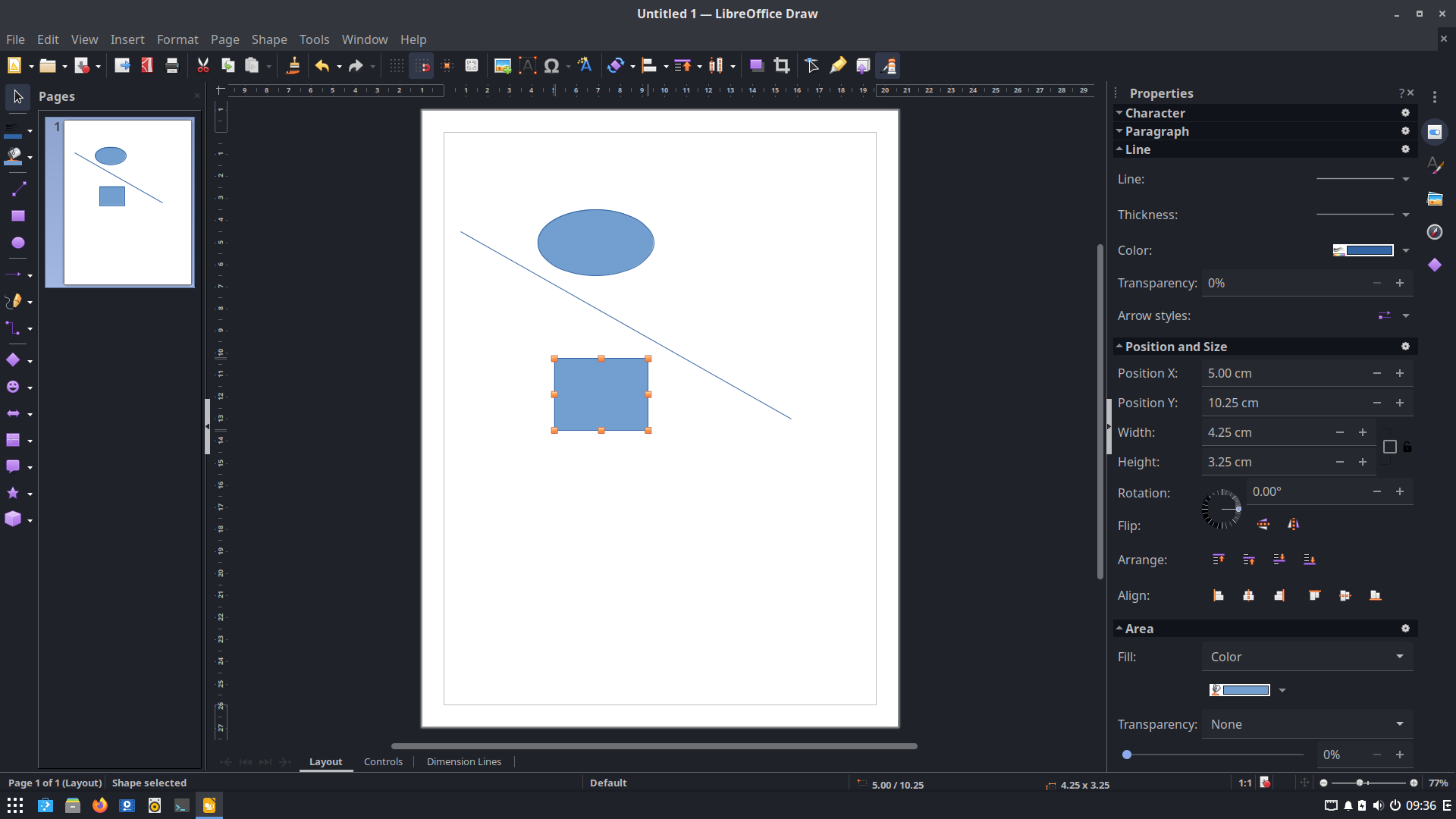
Task: Select the Ellipse tool in the drawing sidebar
Action: [18, 243]
